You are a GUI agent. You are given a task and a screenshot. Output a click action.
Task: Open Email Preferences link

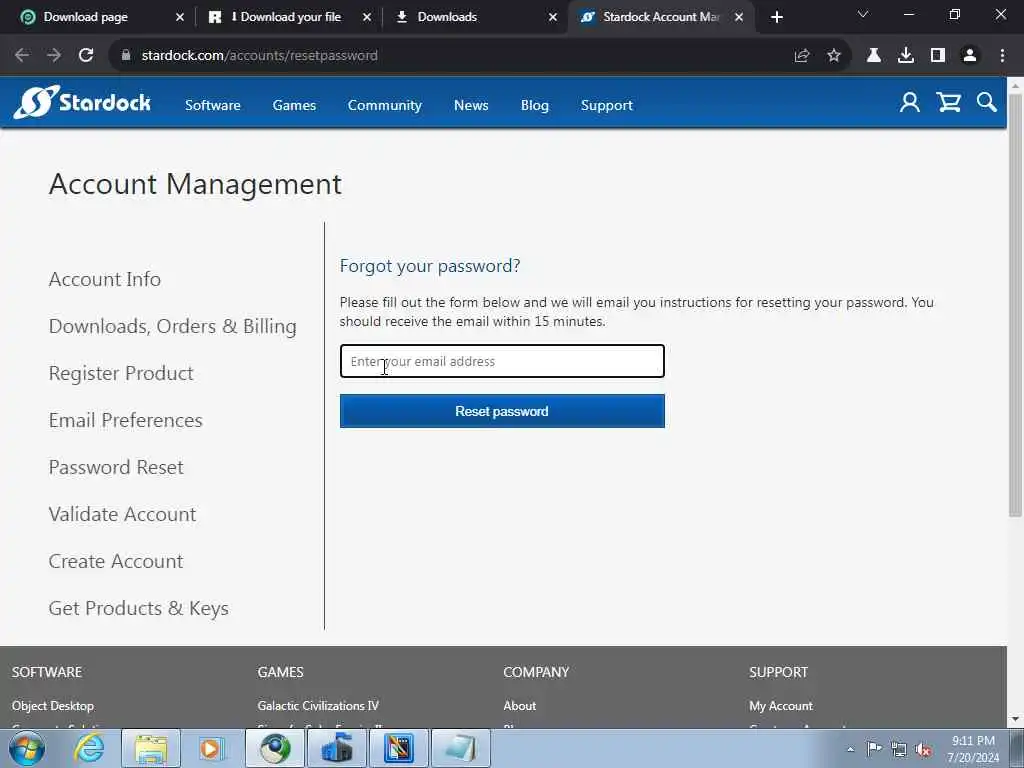[125, 420]
